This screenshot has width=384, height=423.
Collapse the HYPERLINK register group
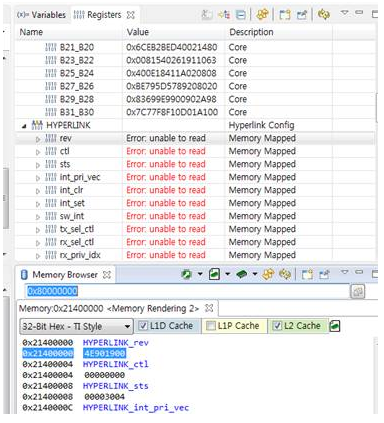24,126
